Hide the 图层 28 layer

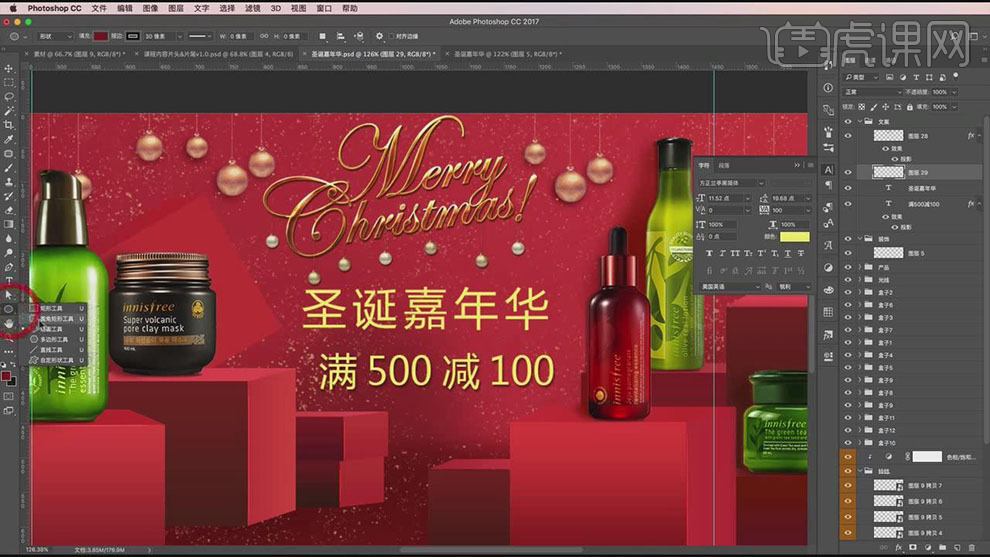click(848, 136)
